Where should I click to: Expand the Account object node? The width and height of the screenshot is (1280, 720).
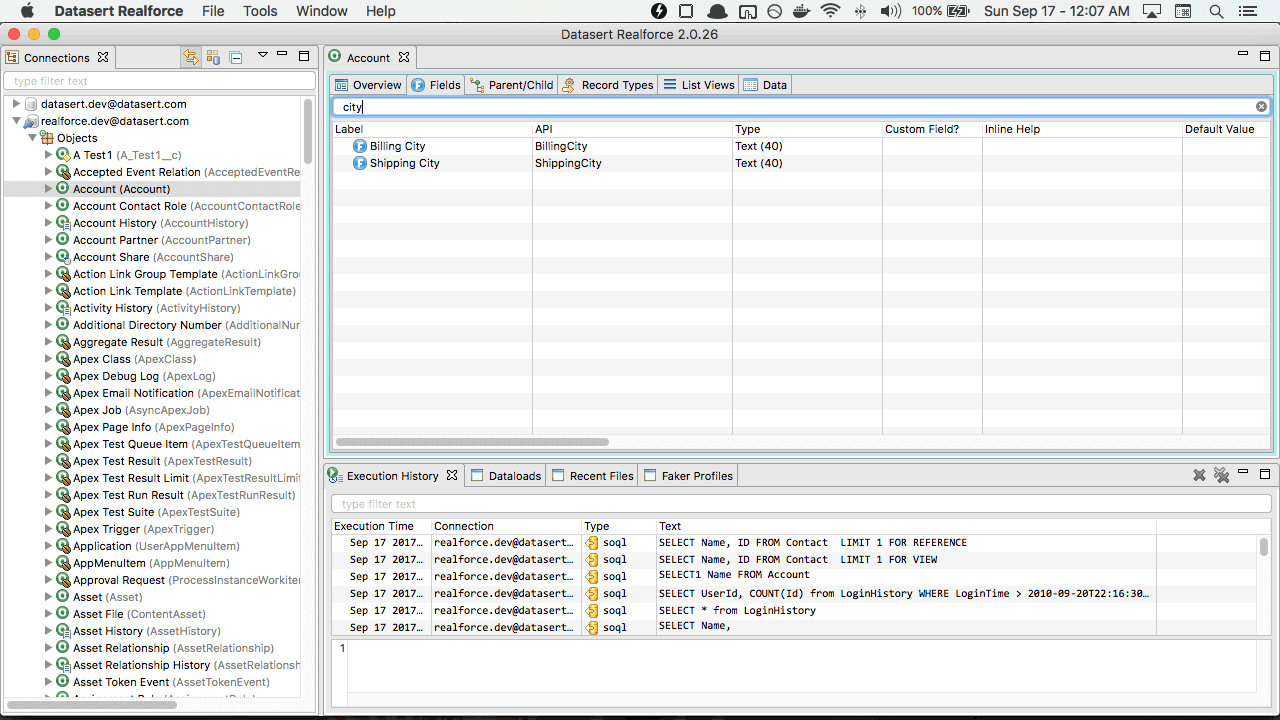pos(48,189)
